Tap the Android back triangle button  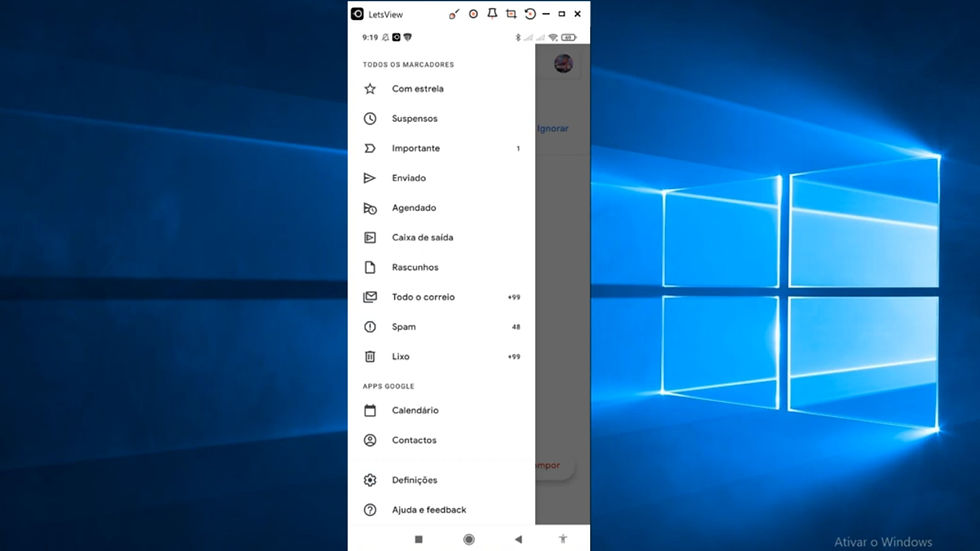point(518,539)
